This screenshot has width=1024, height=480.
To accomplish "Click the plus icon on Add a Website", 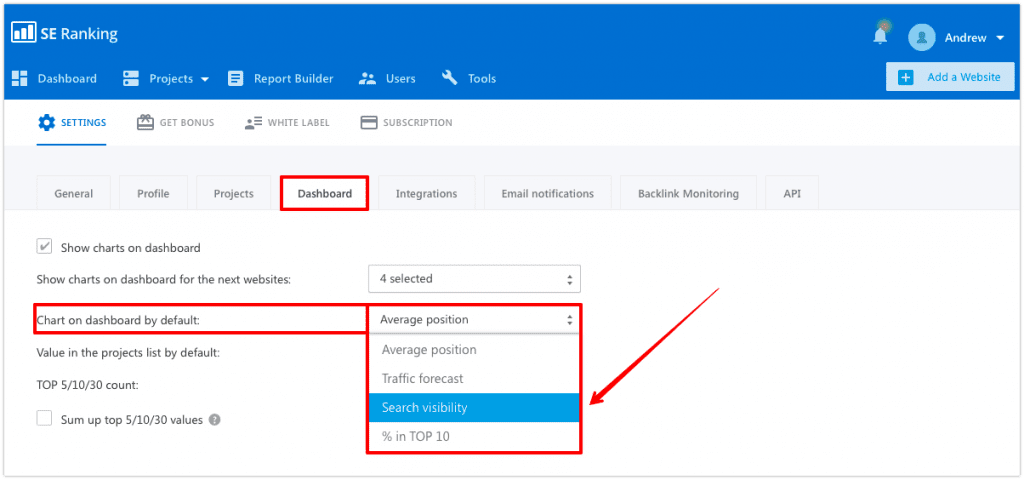I will [x=906, y=77].
